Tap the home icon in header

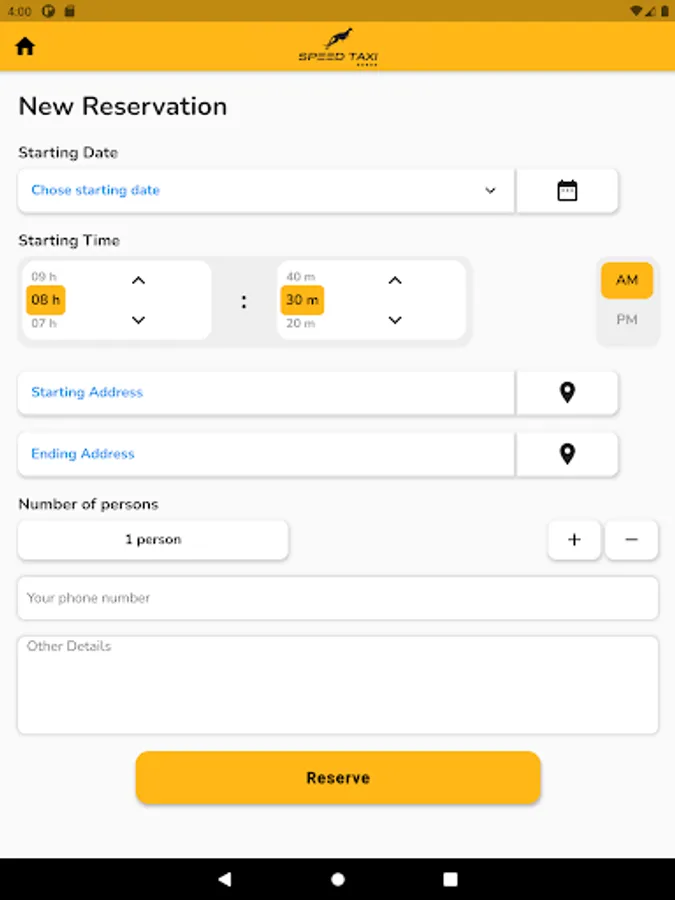coord(25,46)
